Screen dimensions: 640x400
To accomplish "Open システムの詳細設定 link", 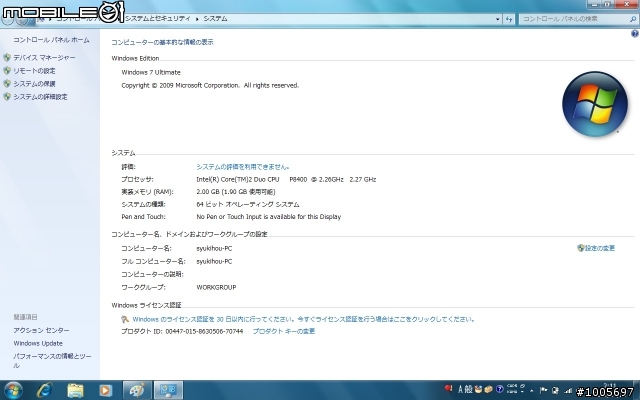I will [40, 97].
